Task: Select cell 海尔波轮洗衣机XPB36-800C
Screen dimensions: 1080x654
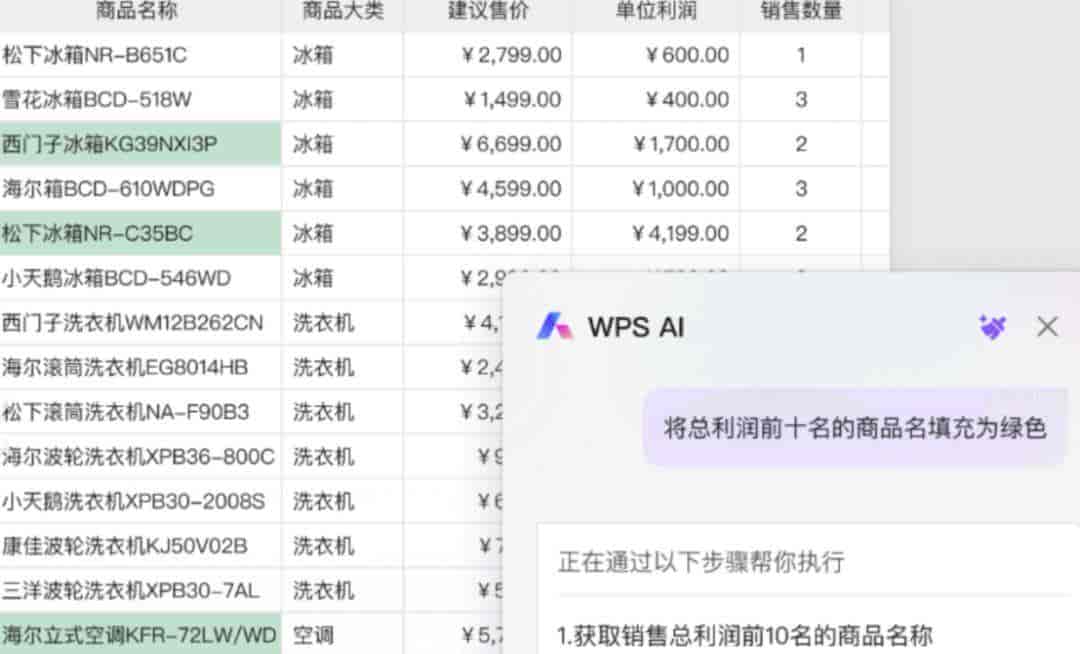Action: point(140,456)
